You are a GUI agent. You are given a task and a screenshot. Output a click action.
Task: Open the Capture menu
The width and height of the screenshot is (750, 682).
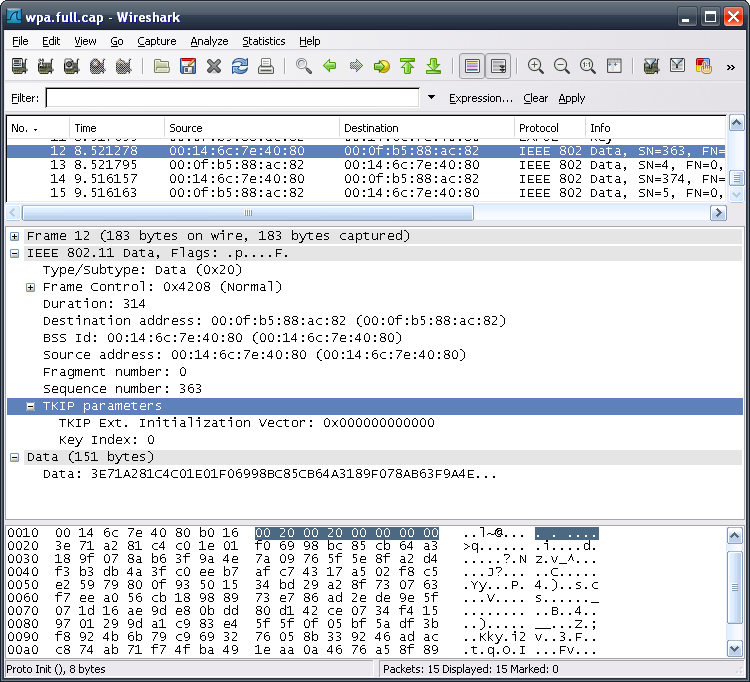pos(157,41)
